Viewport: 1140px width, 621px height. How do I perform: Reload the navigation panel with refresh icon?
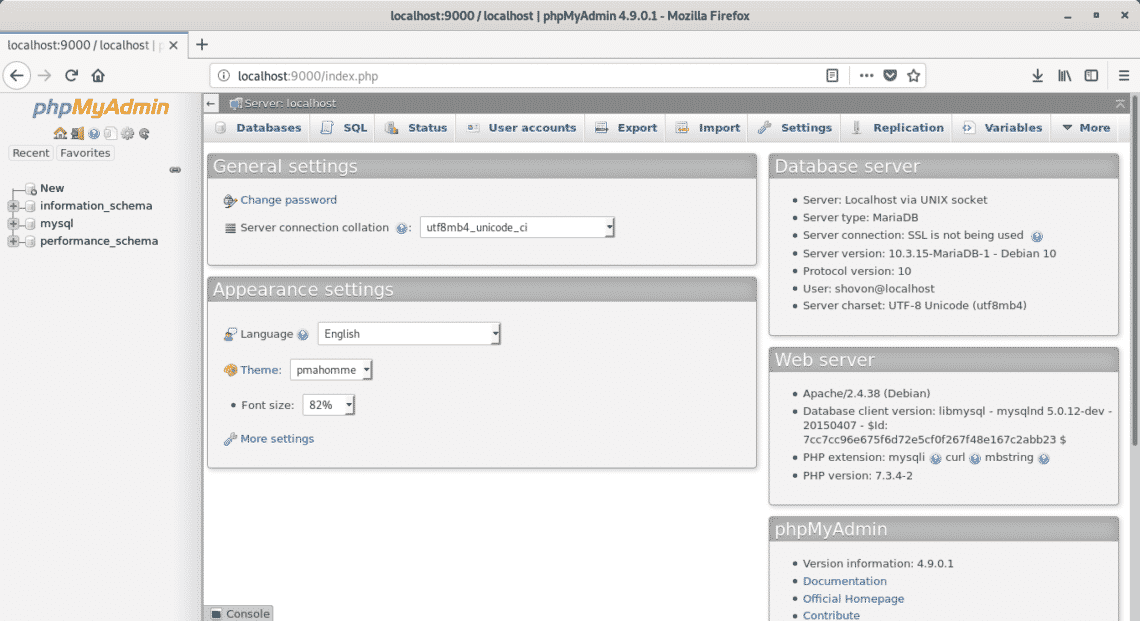coord(144,133)
